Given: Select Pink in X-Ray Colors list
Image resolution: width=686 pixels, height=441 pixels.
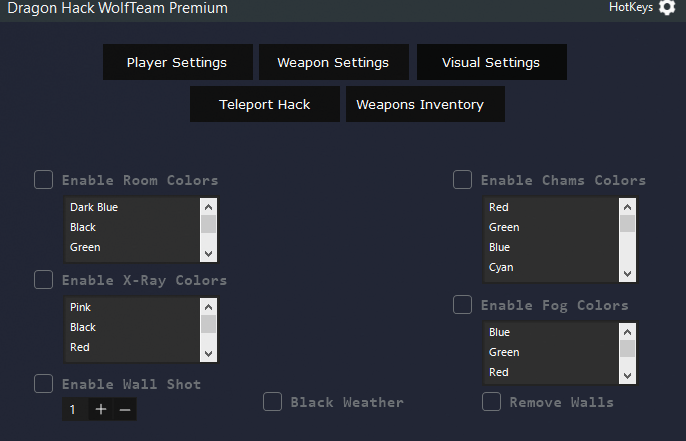Looking at the screenshot, I should point(132,307).
